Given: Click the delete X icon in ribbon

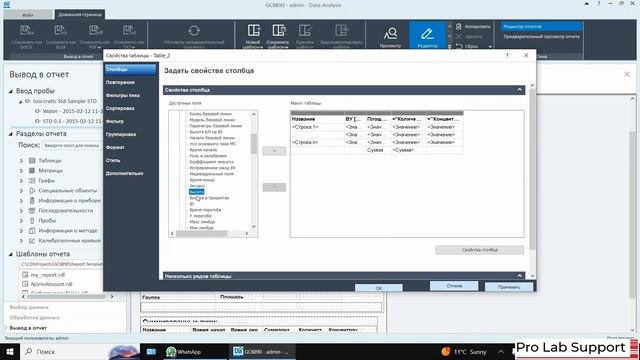Looking at the screenshot, I should click(459, 36).
